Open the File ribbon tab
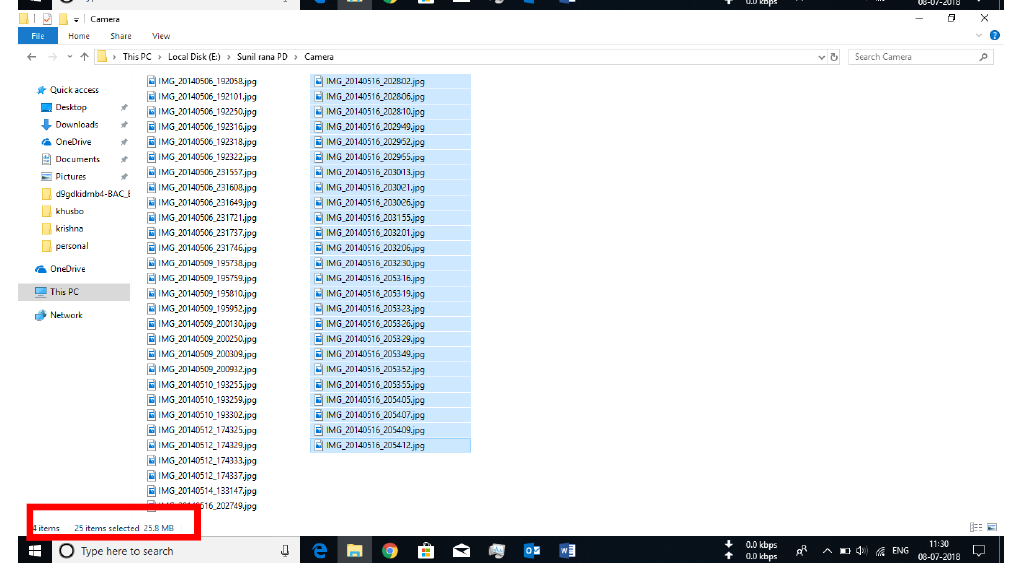 click(38, 36)
